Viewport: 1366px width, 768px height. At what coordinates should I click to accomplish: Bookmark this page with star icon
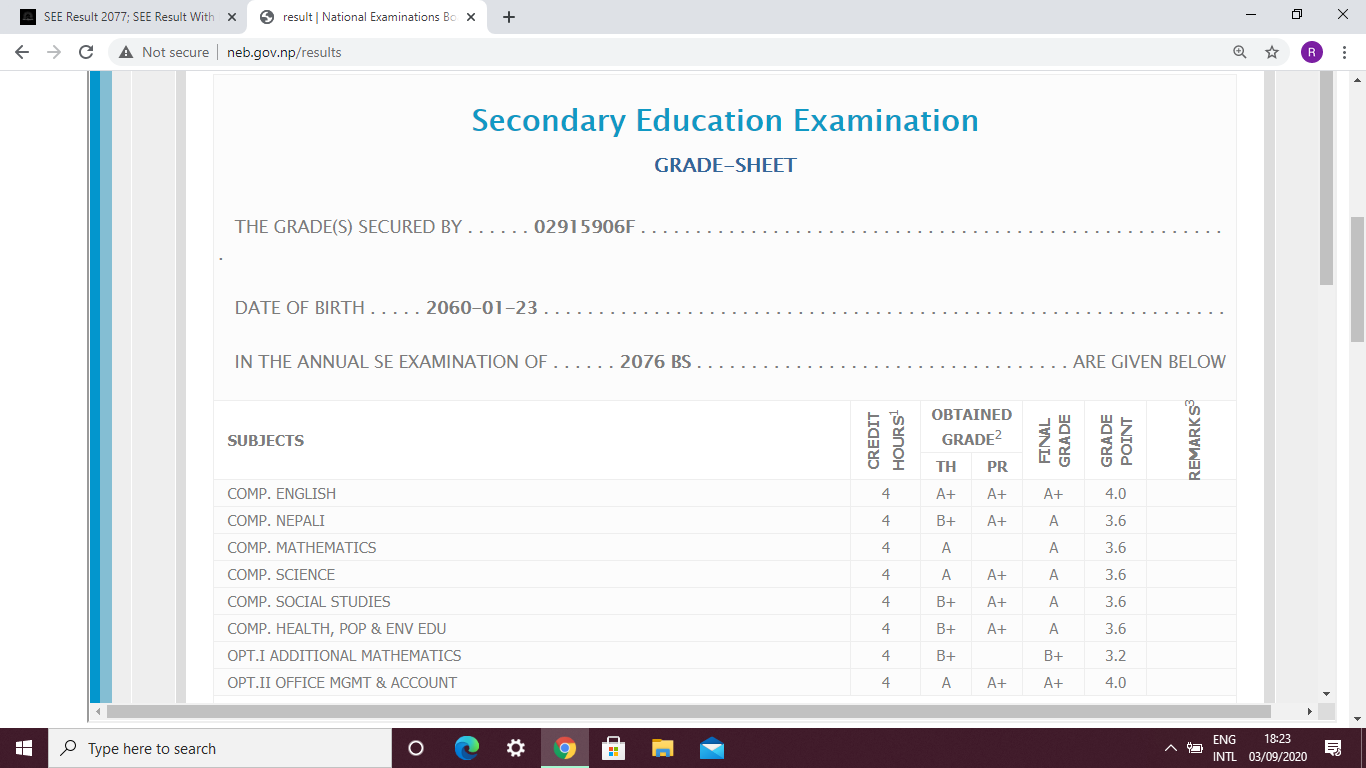pos(1272,52)
